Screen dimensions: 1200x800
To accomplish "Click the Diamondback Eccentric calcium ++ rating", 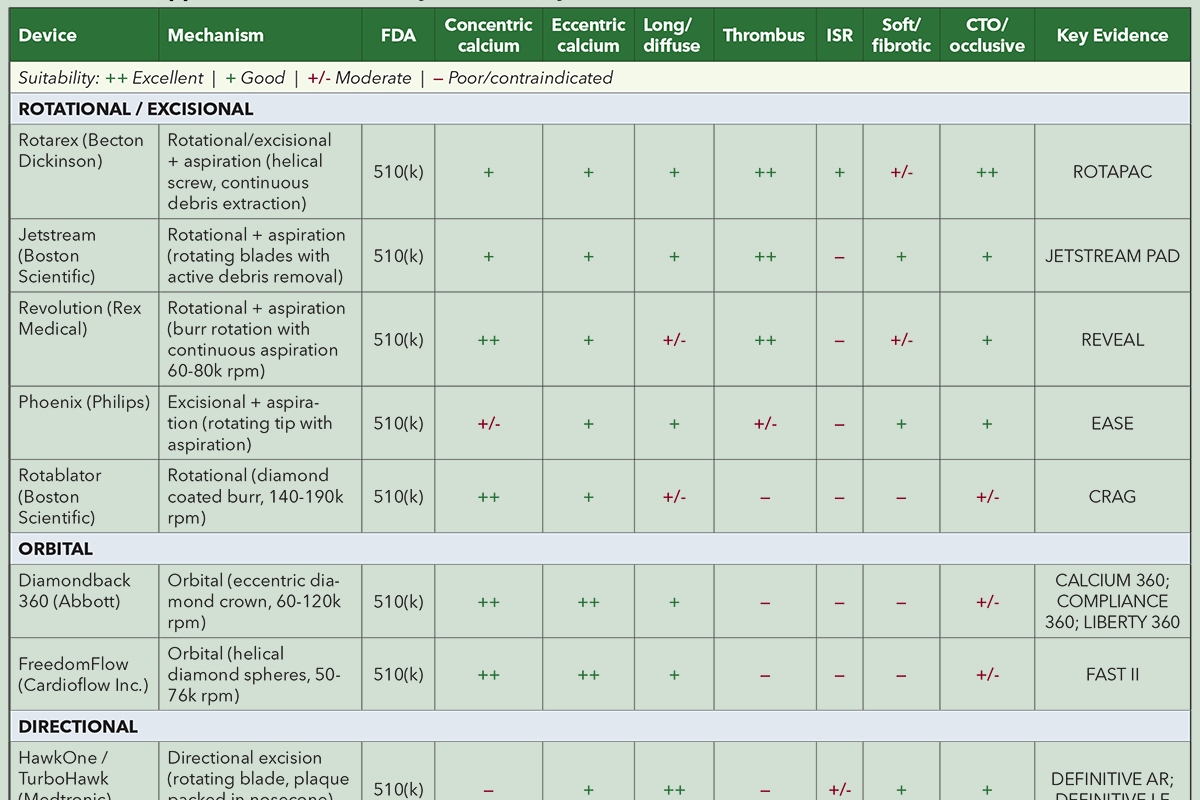I will pyautogui.click(x=588, y=602).
